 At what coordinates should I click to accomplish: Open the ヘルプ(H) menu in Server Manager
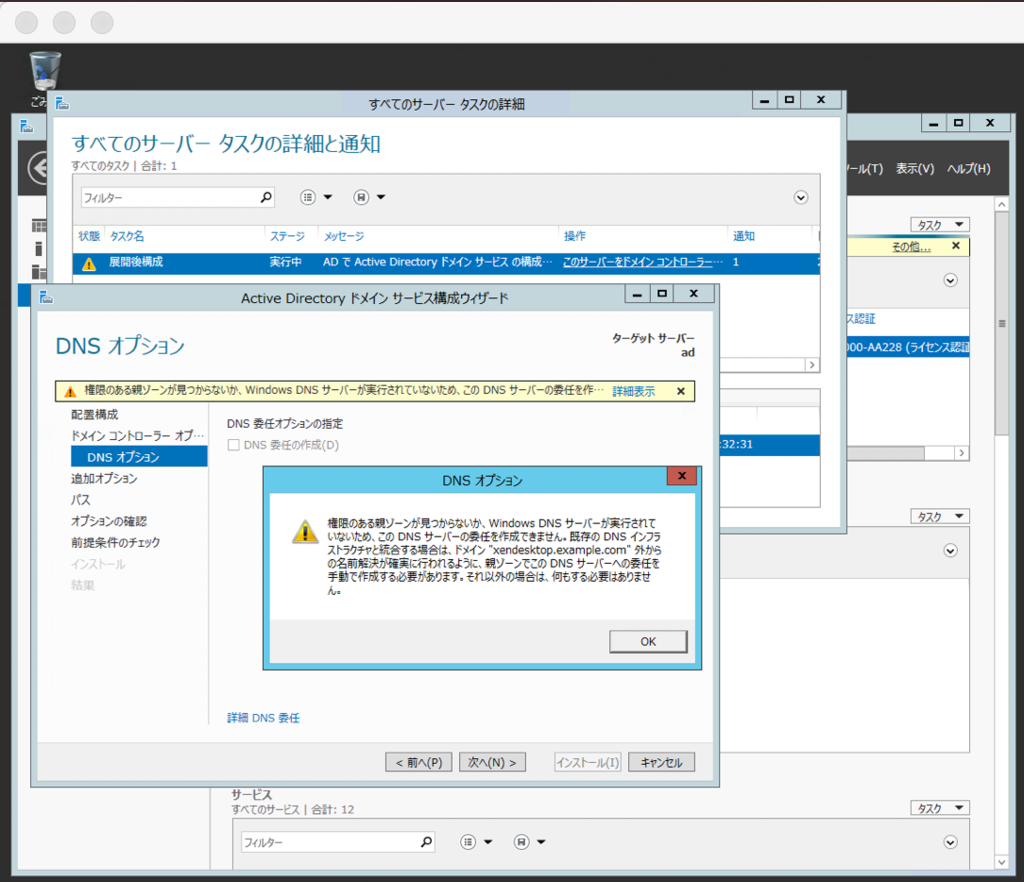(x=968, y=168)
